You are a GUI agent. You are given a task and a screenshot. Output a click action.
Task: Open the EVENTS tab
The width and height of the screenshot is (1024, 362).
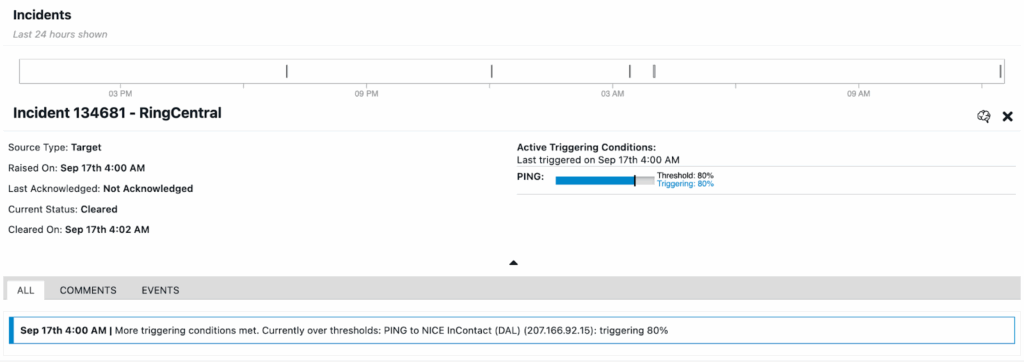160,290
